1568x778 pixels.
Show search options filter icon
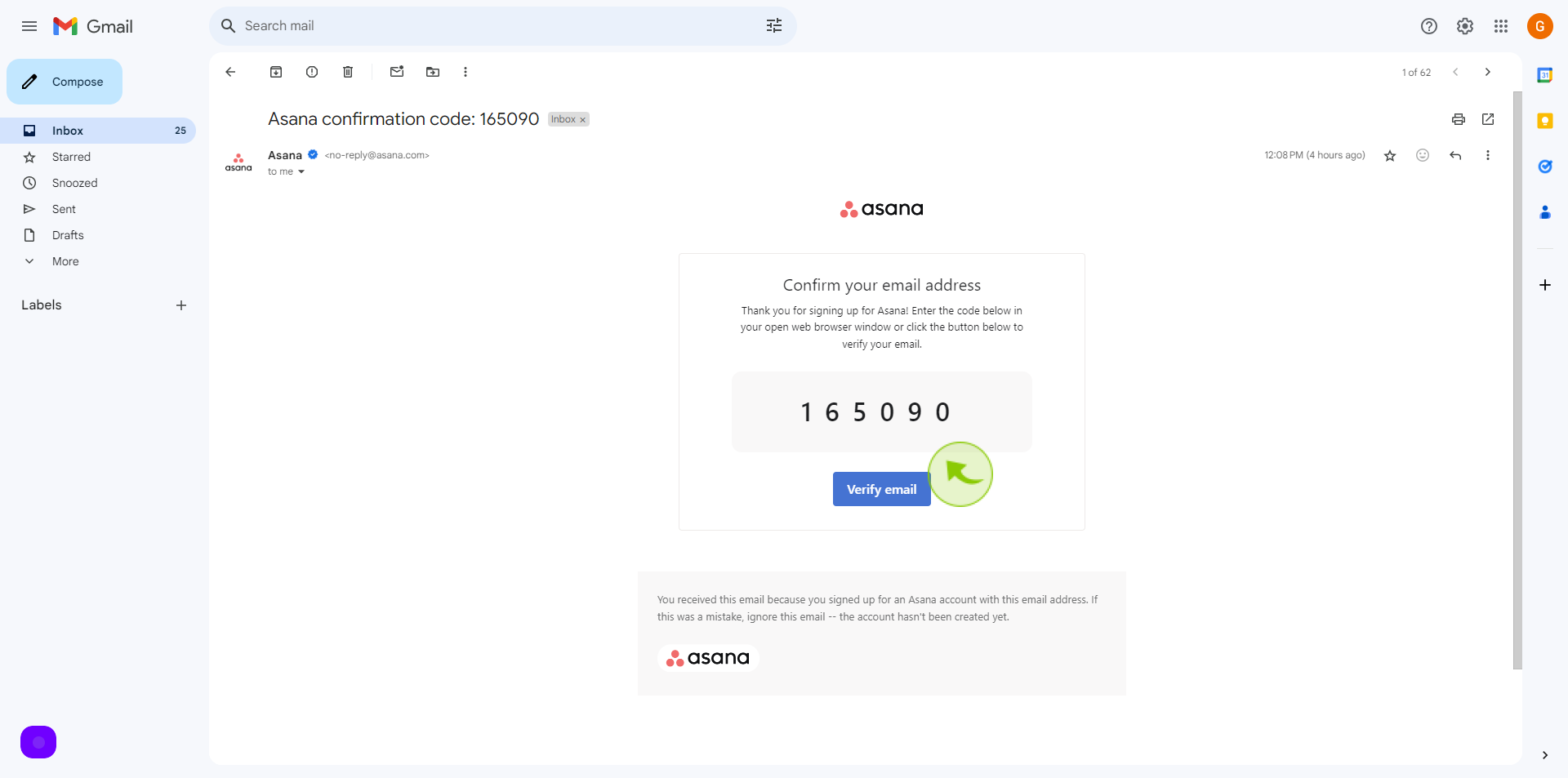point(774,26)
